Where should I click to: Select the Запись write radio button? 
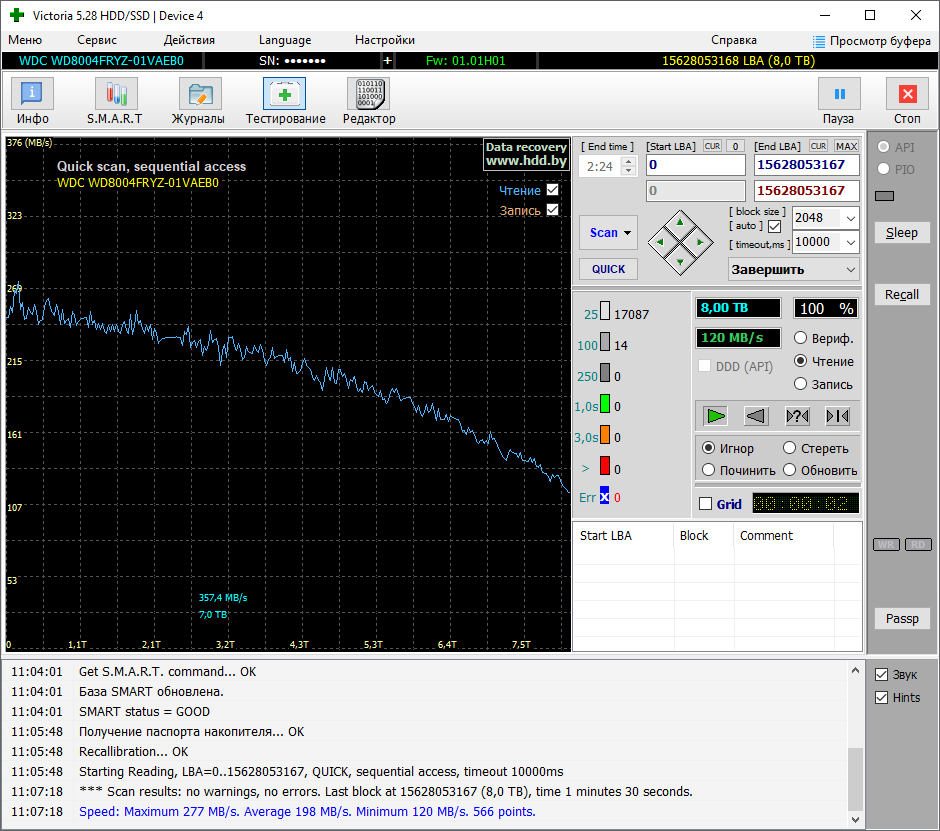(801, 384)
